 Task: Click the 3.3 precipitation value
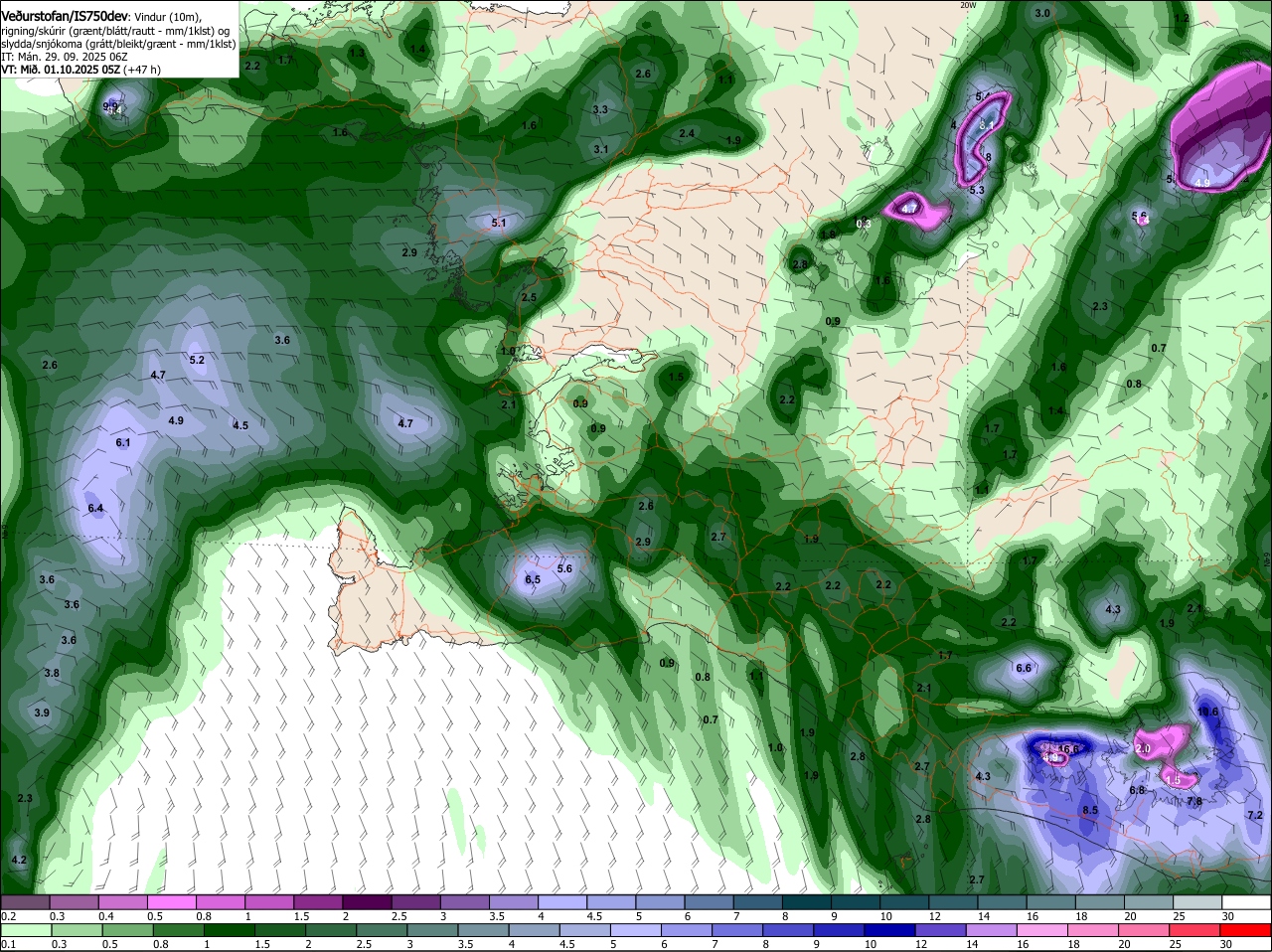[600, 109]
